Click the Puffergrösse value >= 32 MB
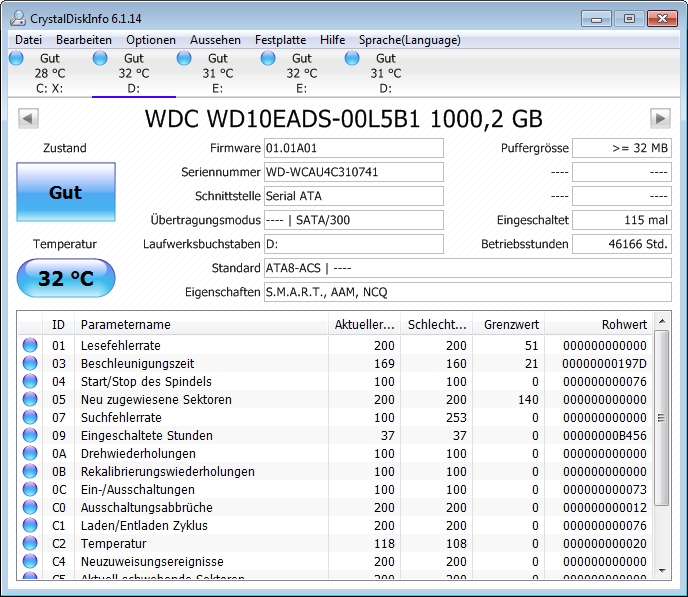 (622, 148)
